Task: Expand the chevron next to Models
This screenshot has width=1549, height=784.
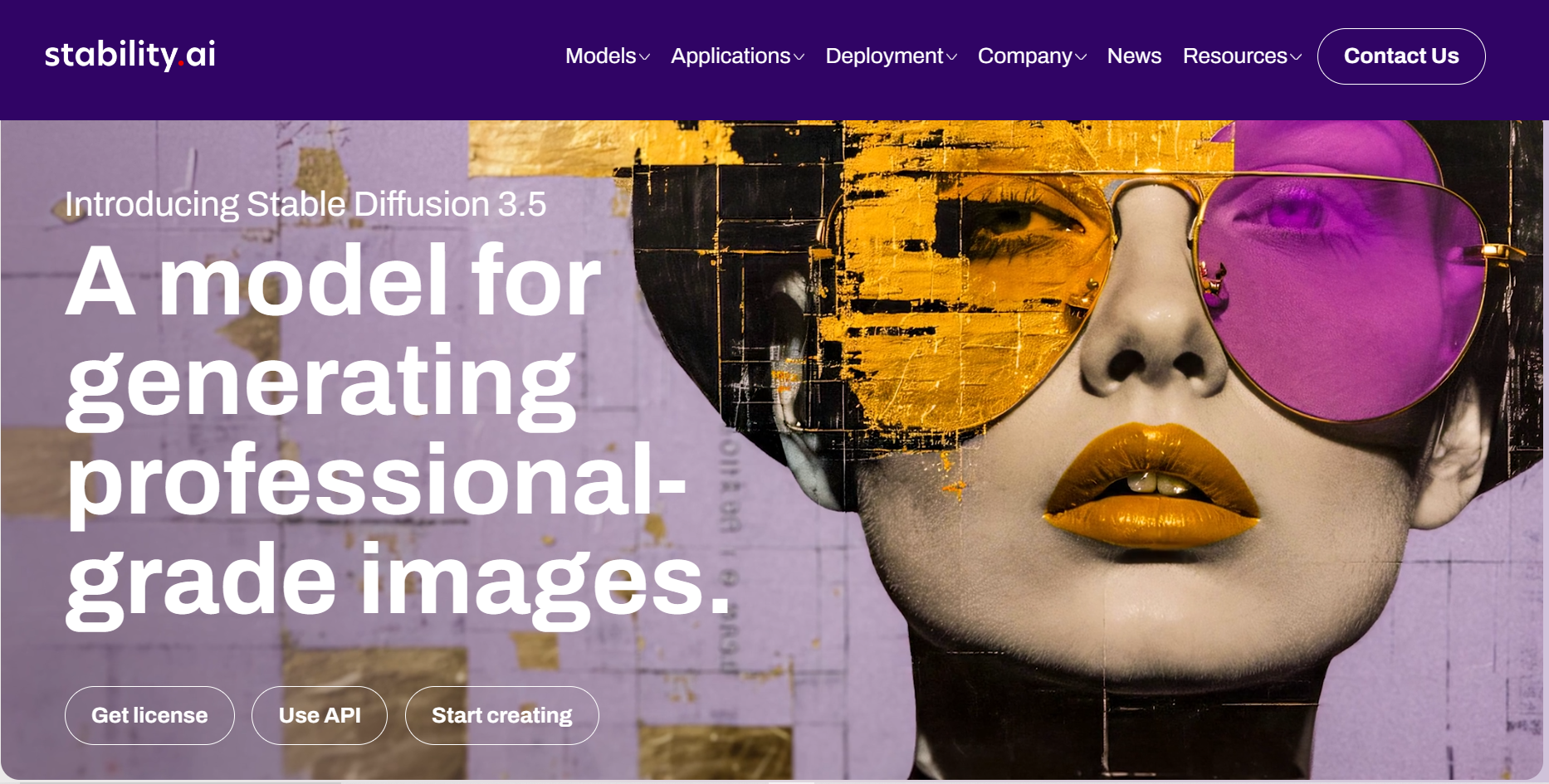Action: pyautogui.click(x=644, y=57)
